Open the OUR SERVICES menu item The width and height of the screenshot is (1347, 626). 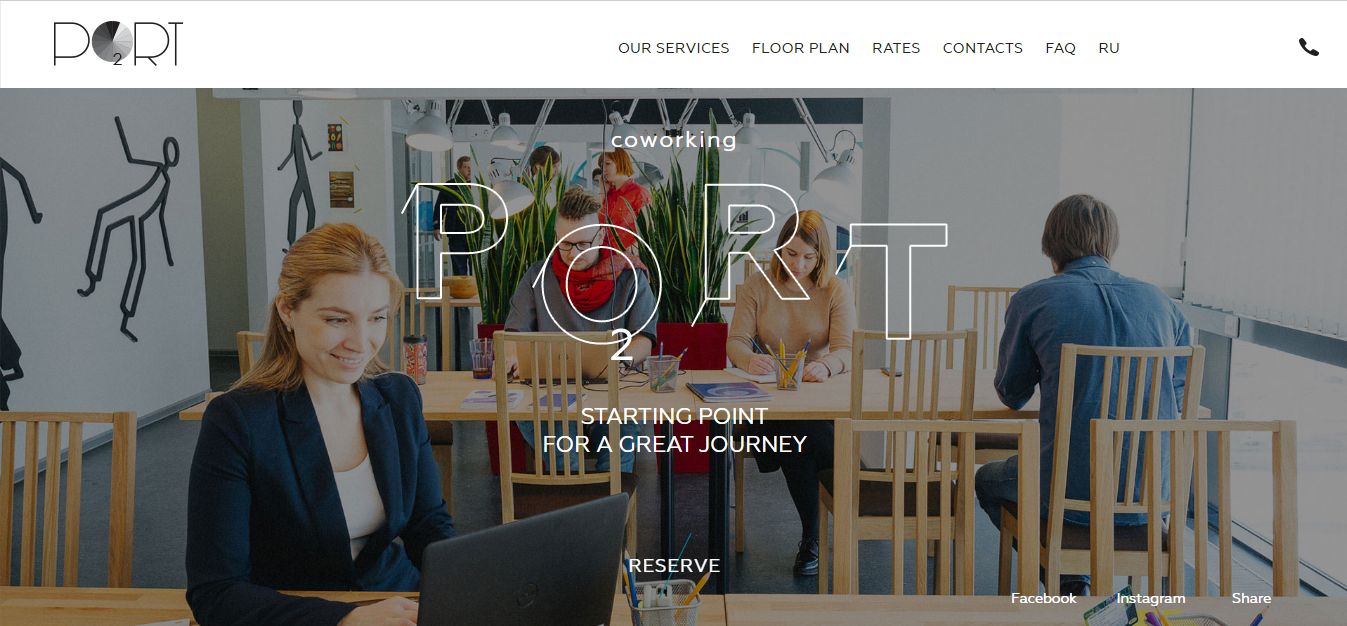[674, 48]
